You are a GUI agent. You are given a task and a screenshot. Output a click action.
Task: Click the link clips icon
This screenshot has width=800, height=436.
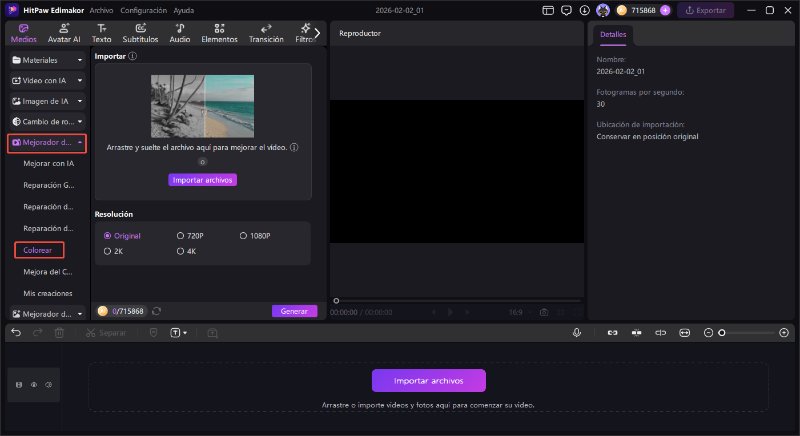[x=612, y=333]
